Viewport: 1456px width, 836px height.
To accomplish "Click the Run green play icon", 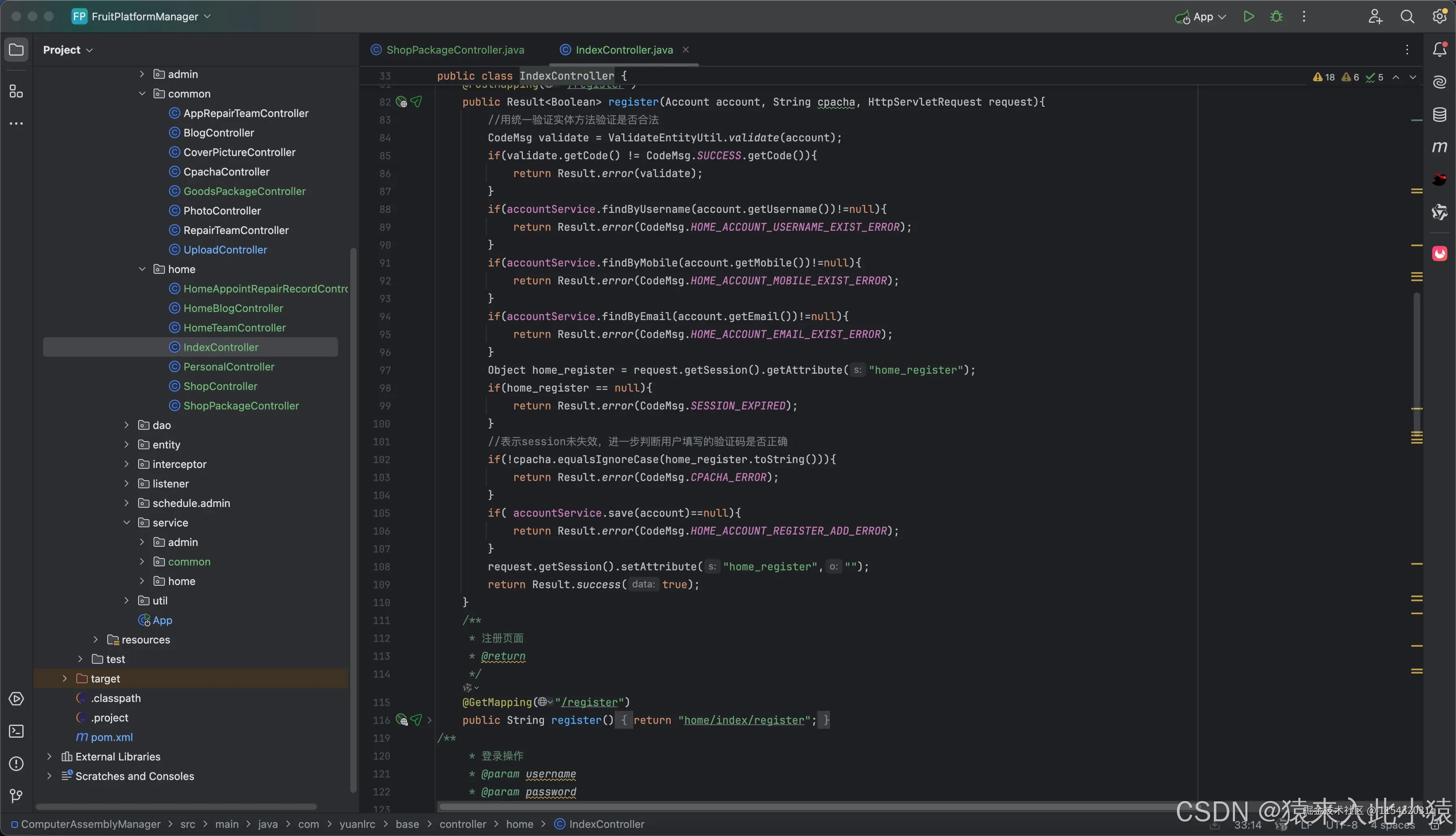I will pyautogui.click(x=1248, y=17).
